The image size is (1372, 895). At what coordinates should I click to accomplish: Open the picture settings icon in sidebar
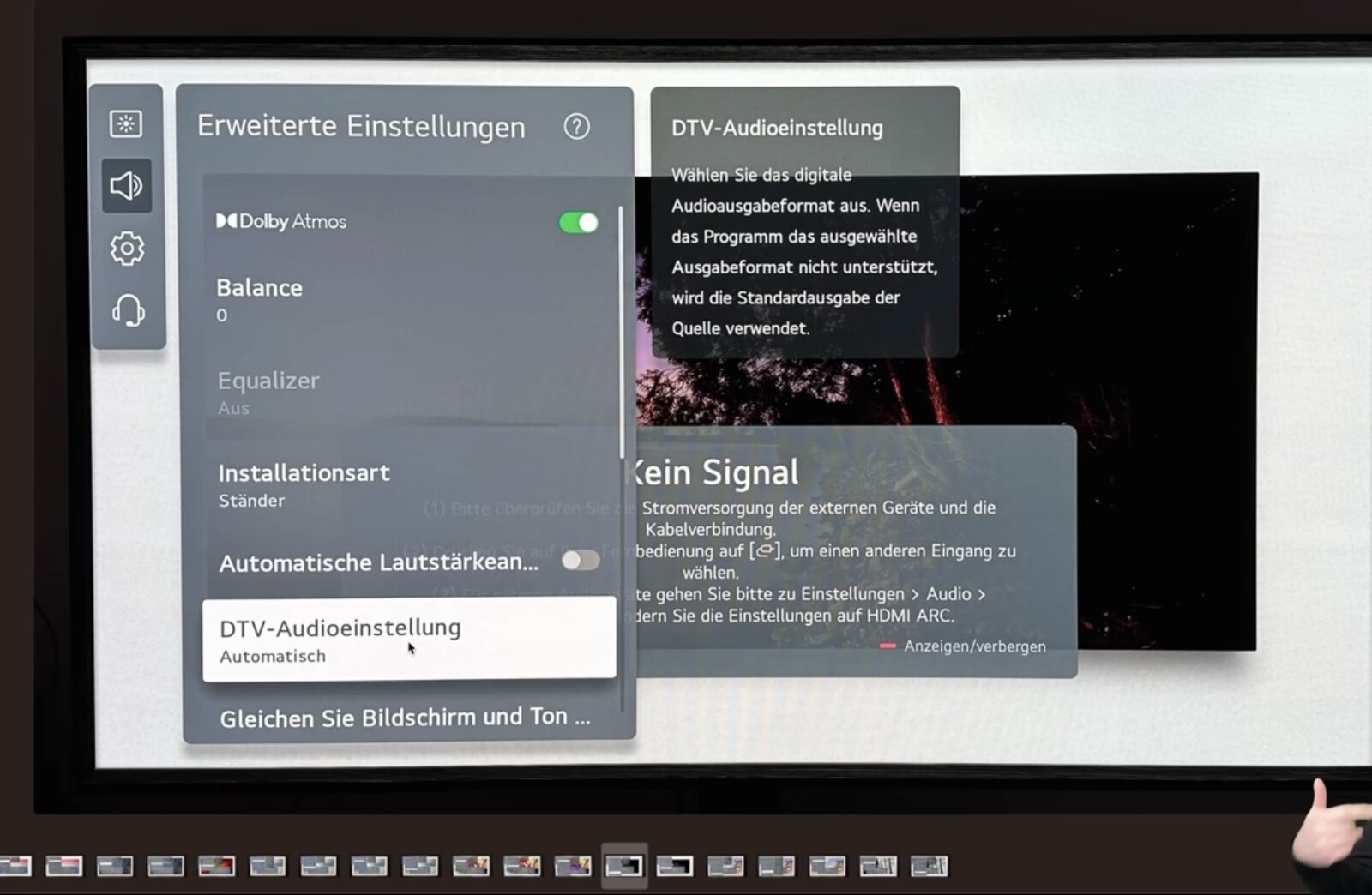tap(126, 124)
